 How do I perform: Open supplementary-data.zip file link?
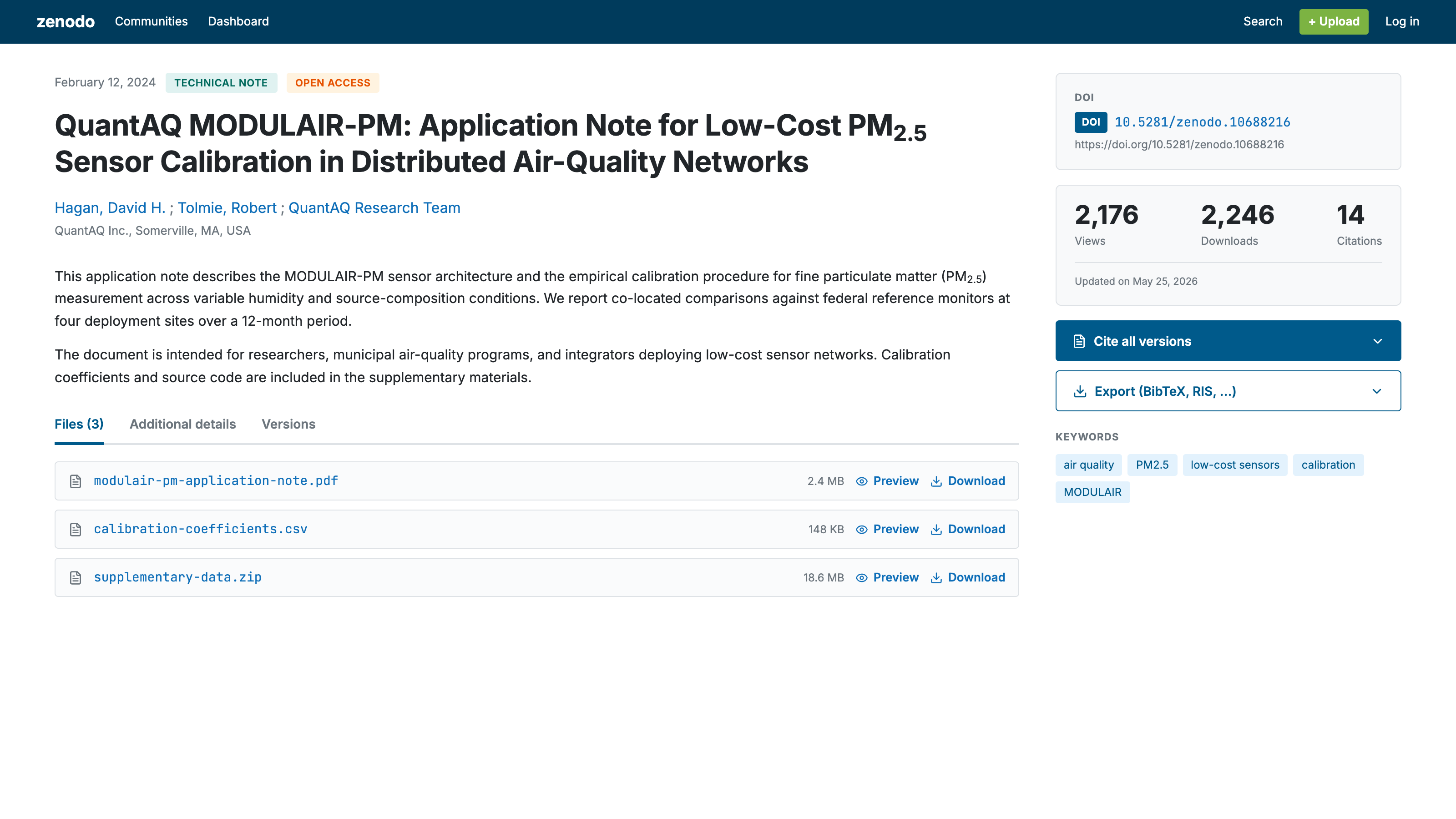coord(177,577)
